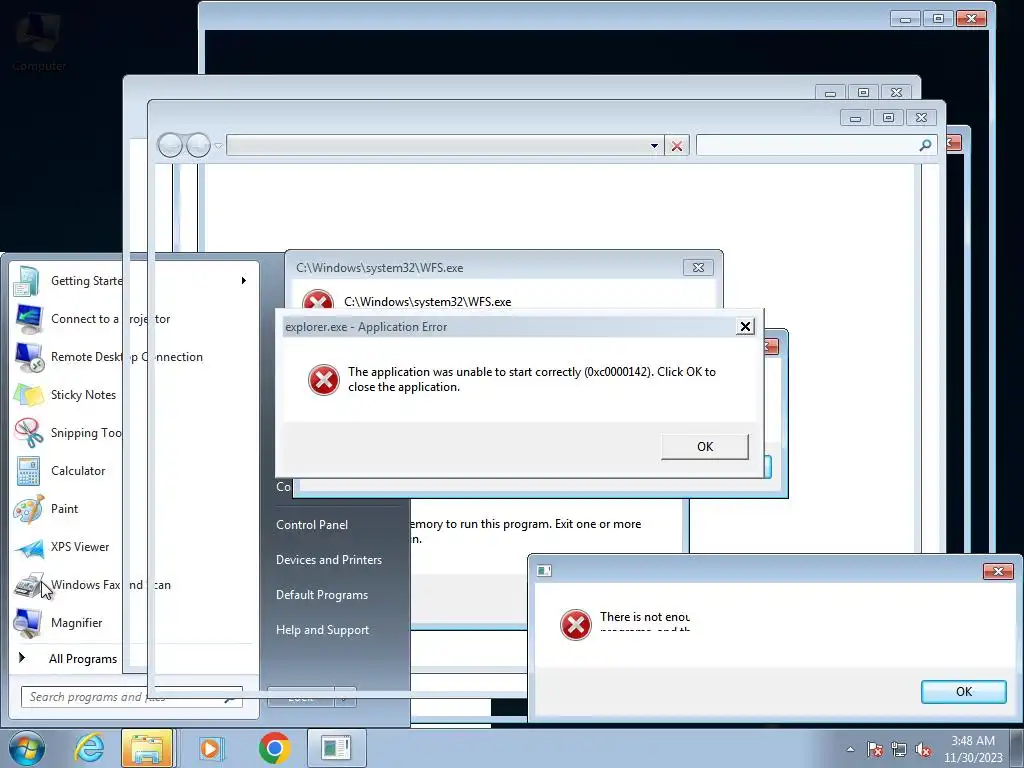Open Internet Explorer from taskbar
This screenshot has width=1024, height=768.
pyautogui.click(x=89, y=748)
